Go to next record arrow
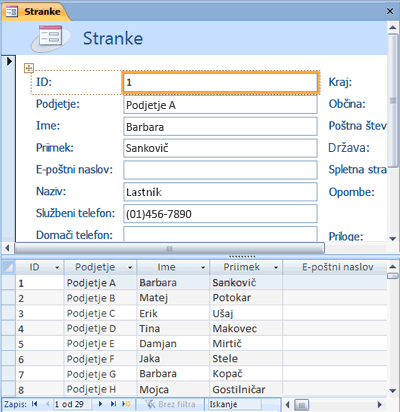Image resolution: width=400 pixels, height=412 pixels. [x=100, y=404]
